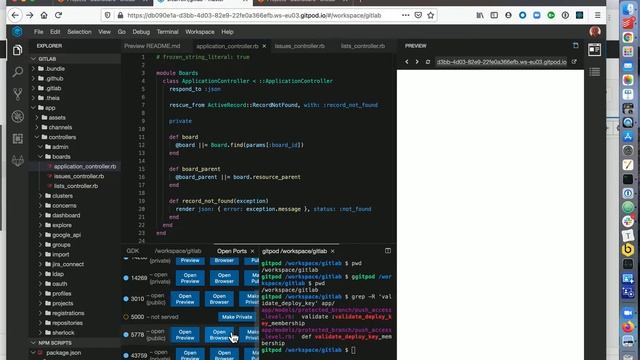Open Browser for port 14269
Screen dimensions: 640x360
click(224, 278)
